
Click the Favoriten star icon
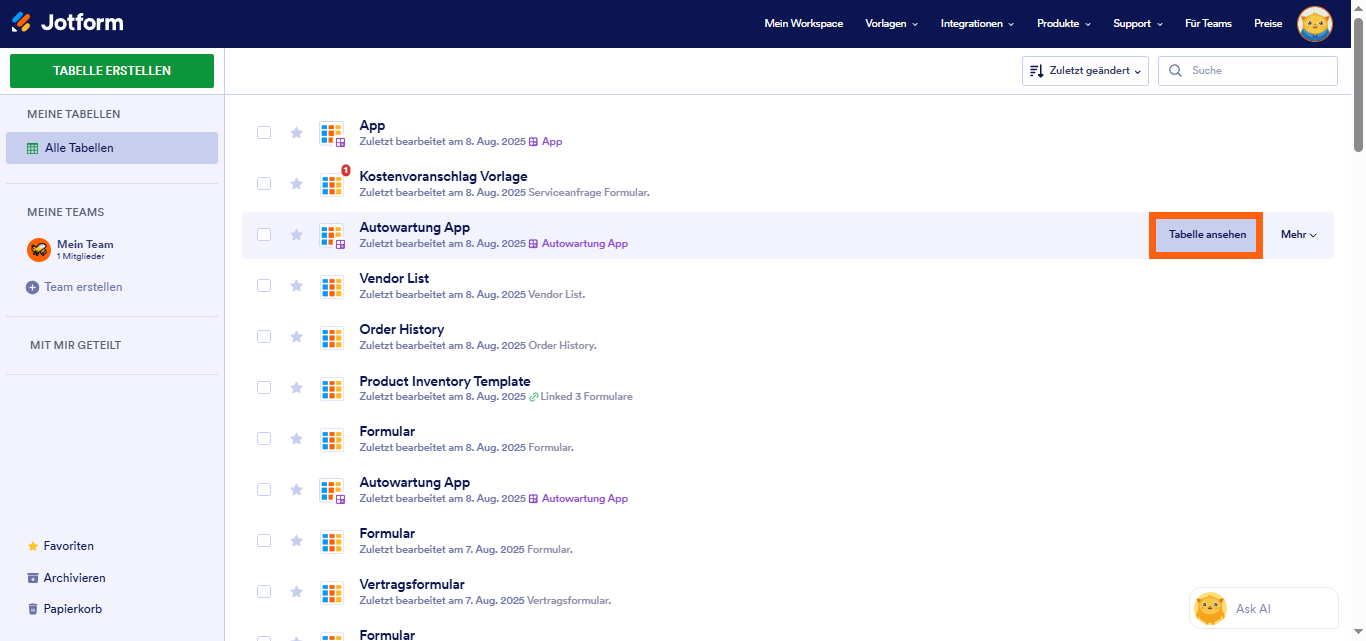33,546
